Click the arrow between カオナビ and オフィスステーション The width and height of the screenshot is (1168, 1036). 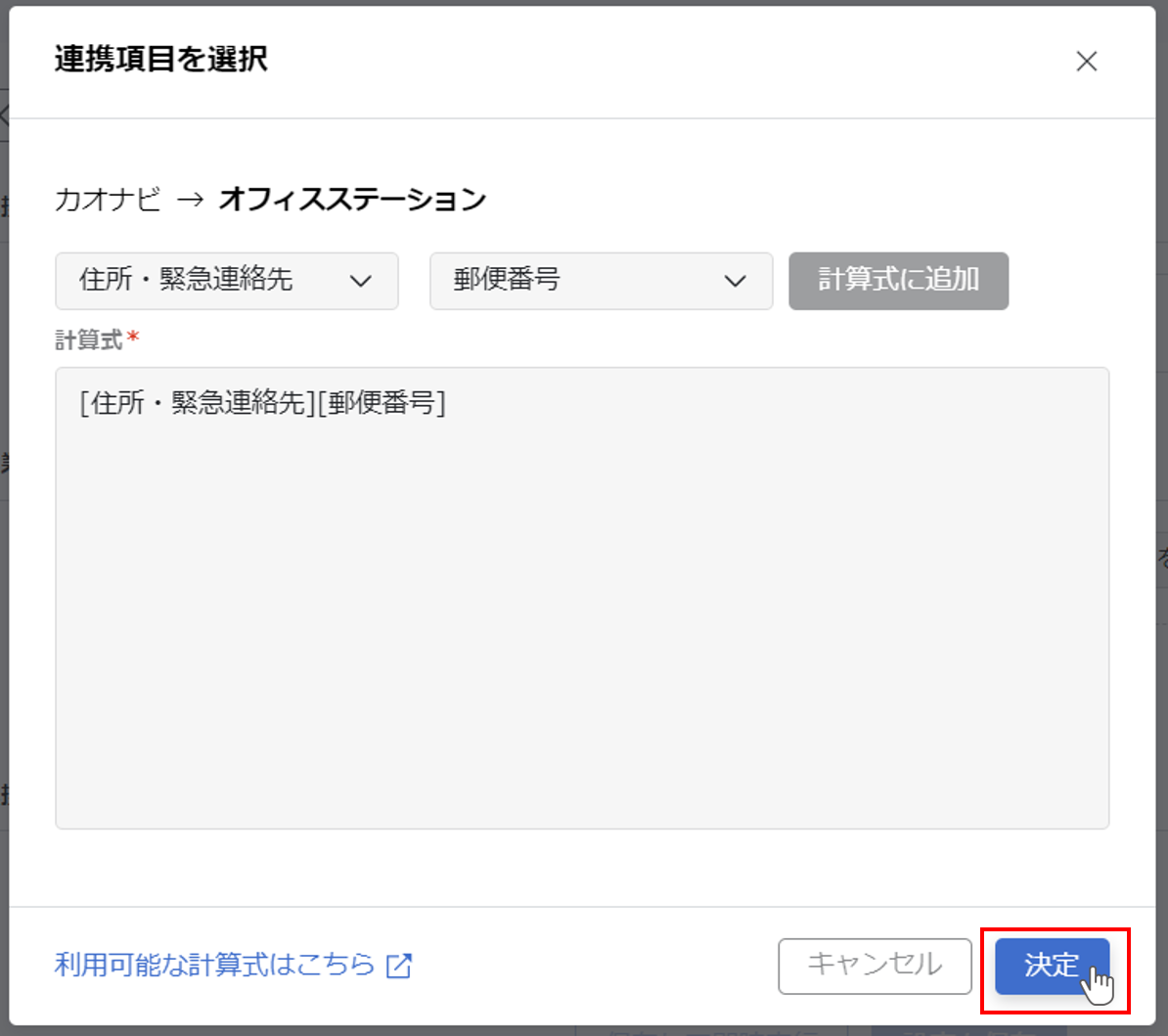click(190, 200)
